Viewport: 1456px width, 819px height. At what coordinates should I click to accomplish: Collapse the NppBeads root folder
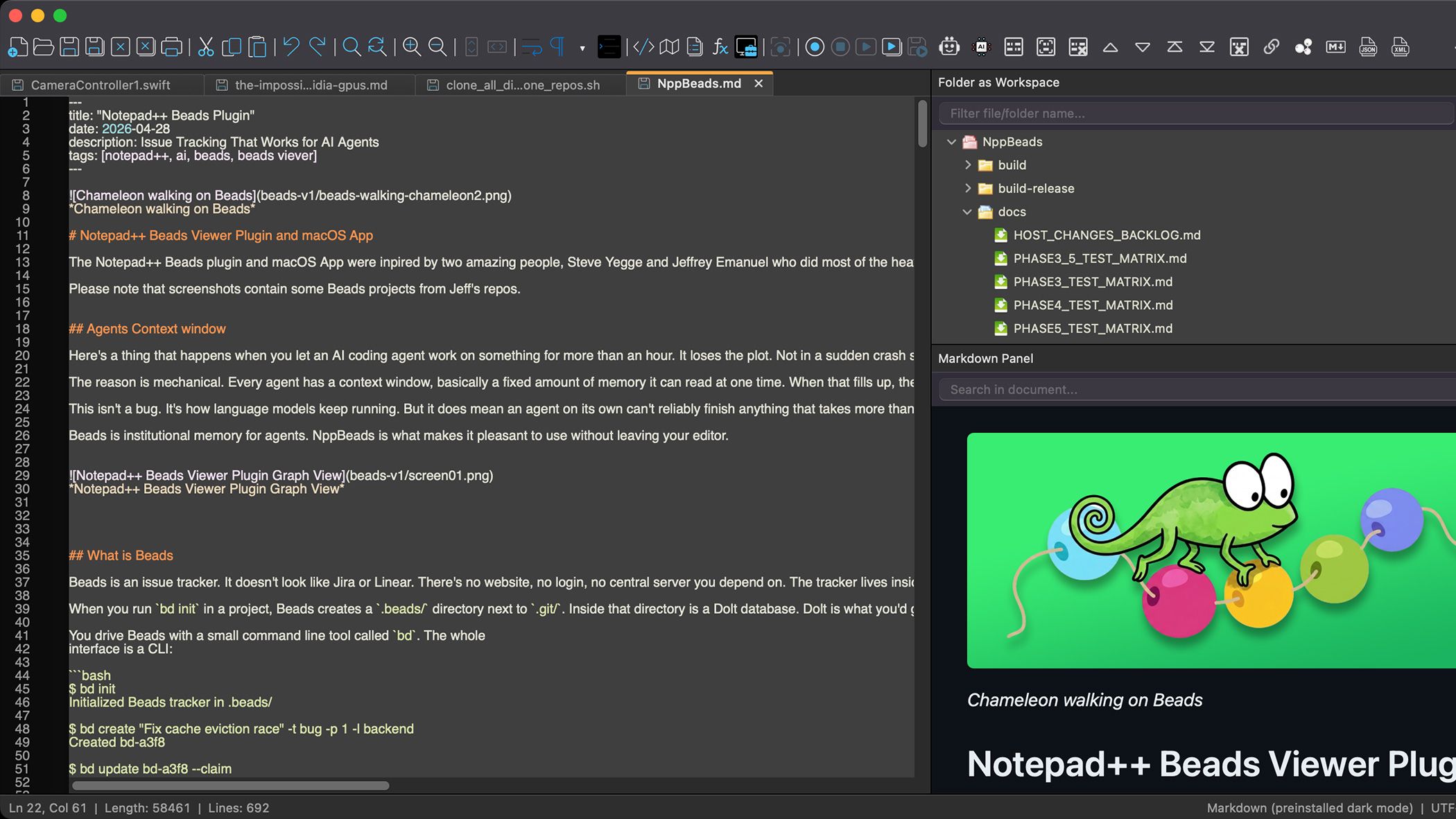[x=952, y=141]
